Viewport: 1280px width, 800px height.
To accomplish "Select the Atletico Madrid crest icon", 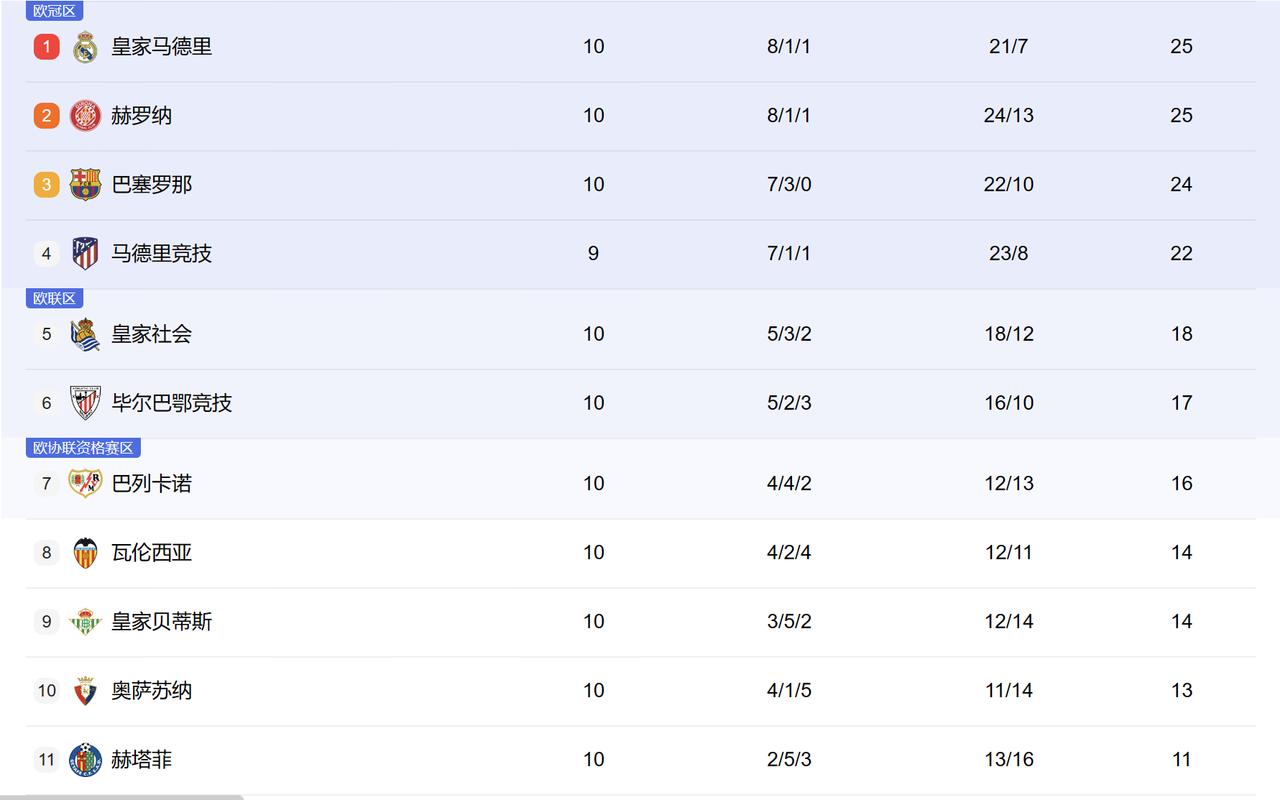I will click(85, 254).
